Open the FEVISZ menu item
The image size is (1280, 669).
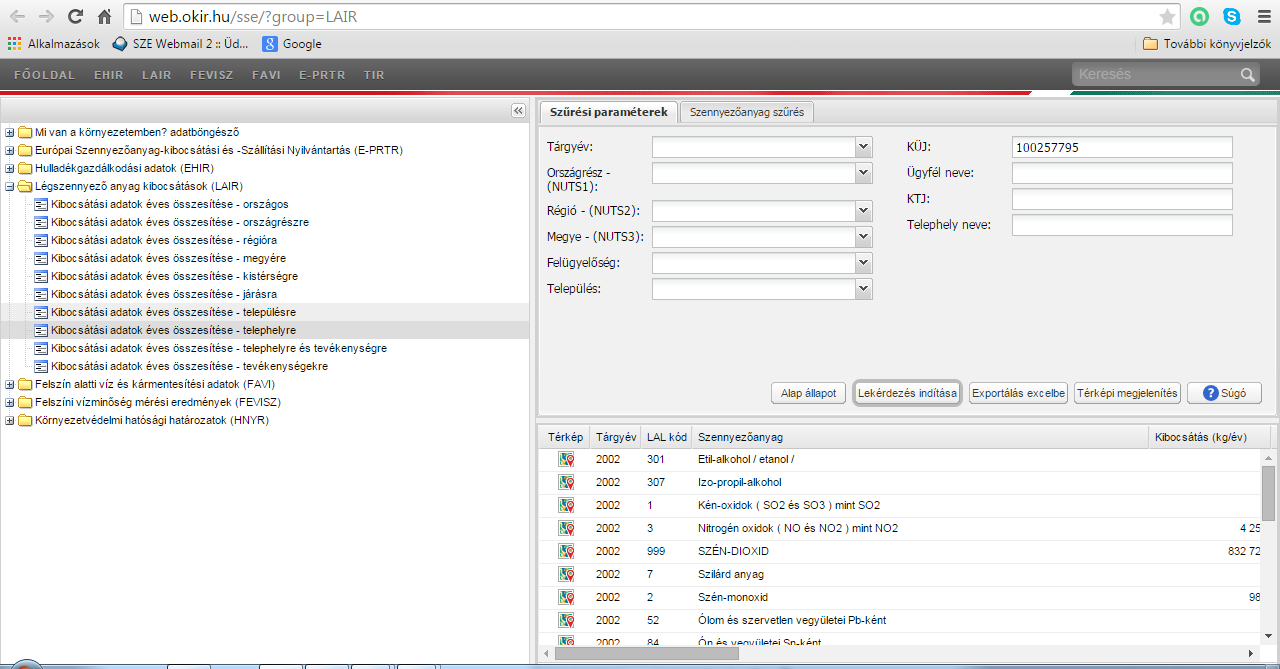click(212, 75)
